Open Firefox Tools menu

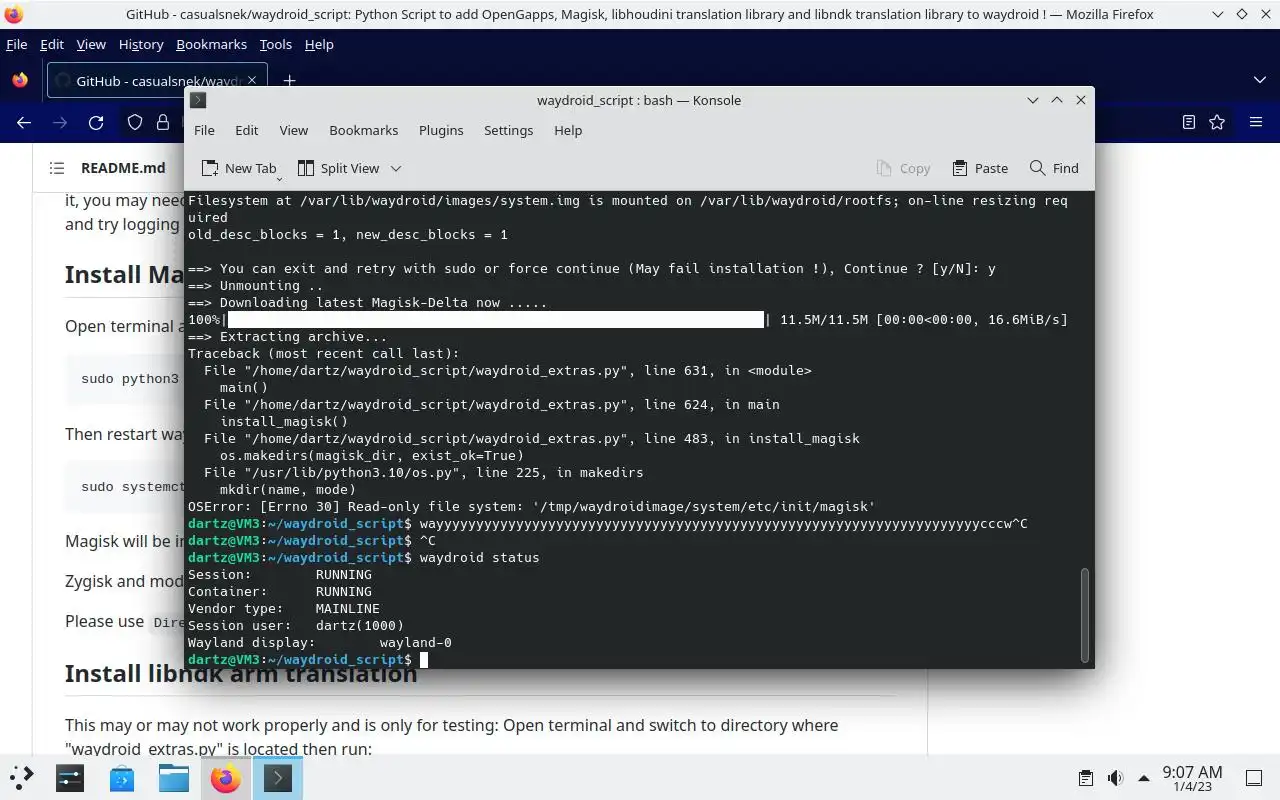(x=275, y=44)
